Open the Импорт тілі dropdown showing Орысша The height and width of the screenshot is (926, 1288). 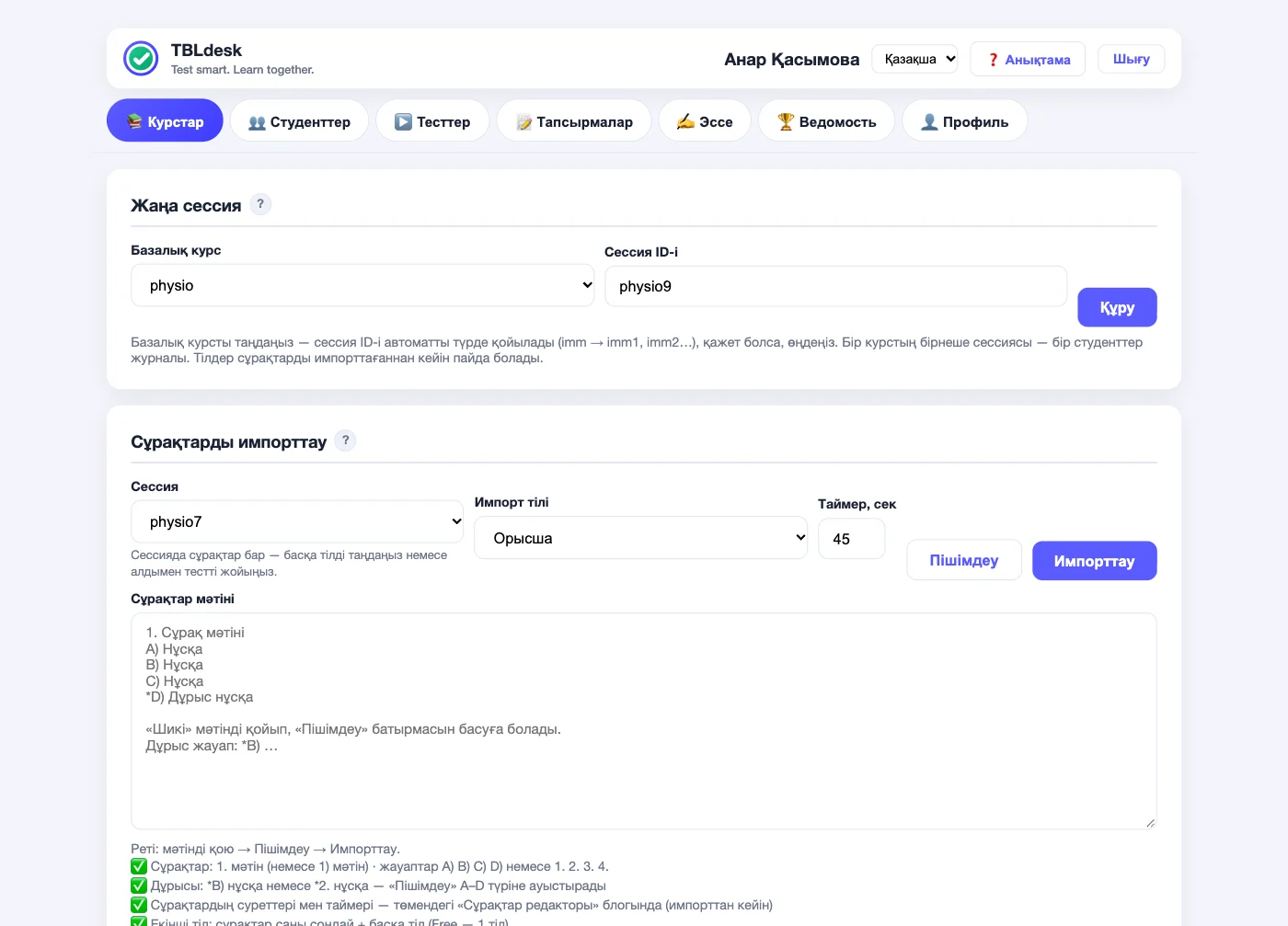(641, 538)
